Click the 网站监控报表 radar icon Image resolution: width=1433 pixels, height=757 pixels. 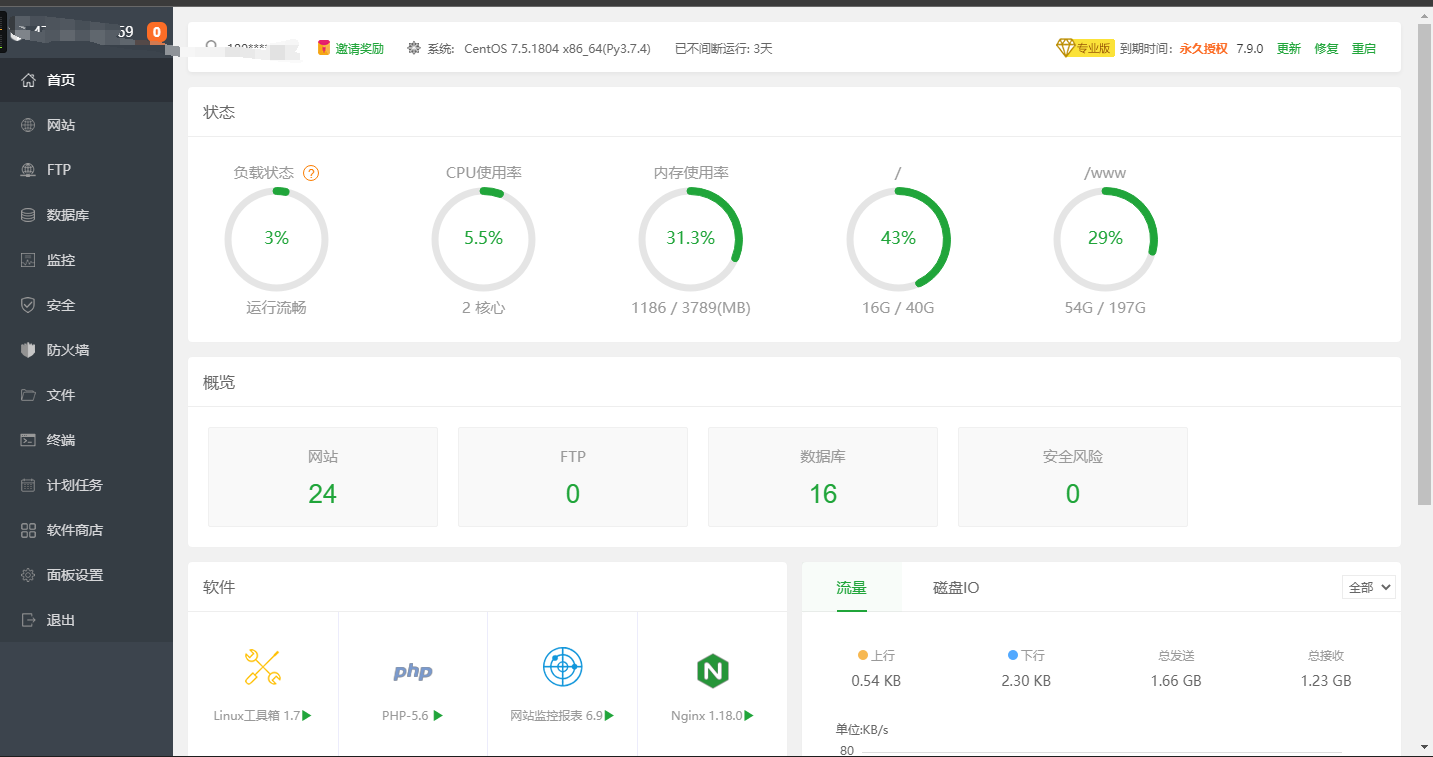click(562, 667)
